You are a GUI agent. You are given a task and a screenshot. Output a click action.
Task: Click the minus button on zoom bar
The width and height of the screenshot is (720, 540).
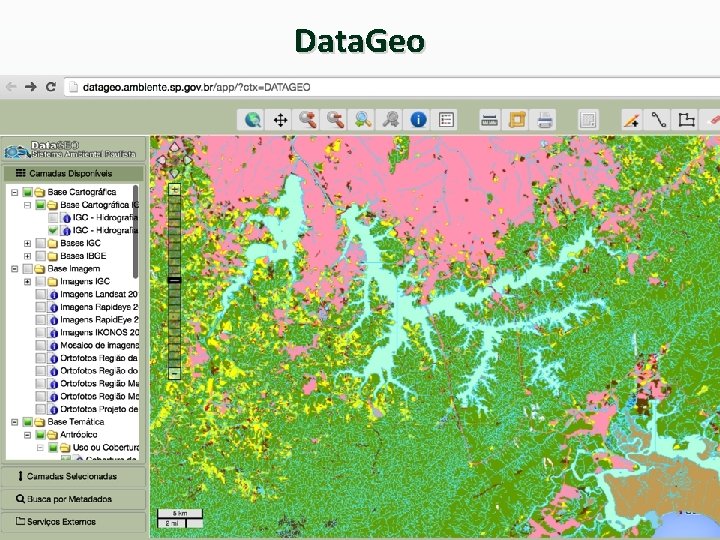174,373
